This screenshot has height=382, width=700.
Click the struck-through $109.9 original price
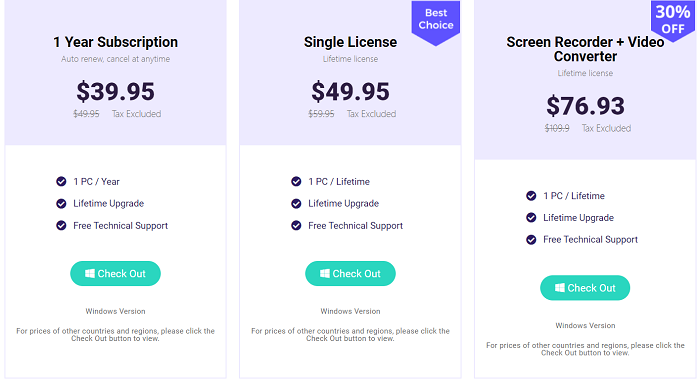tap(557, 129)
